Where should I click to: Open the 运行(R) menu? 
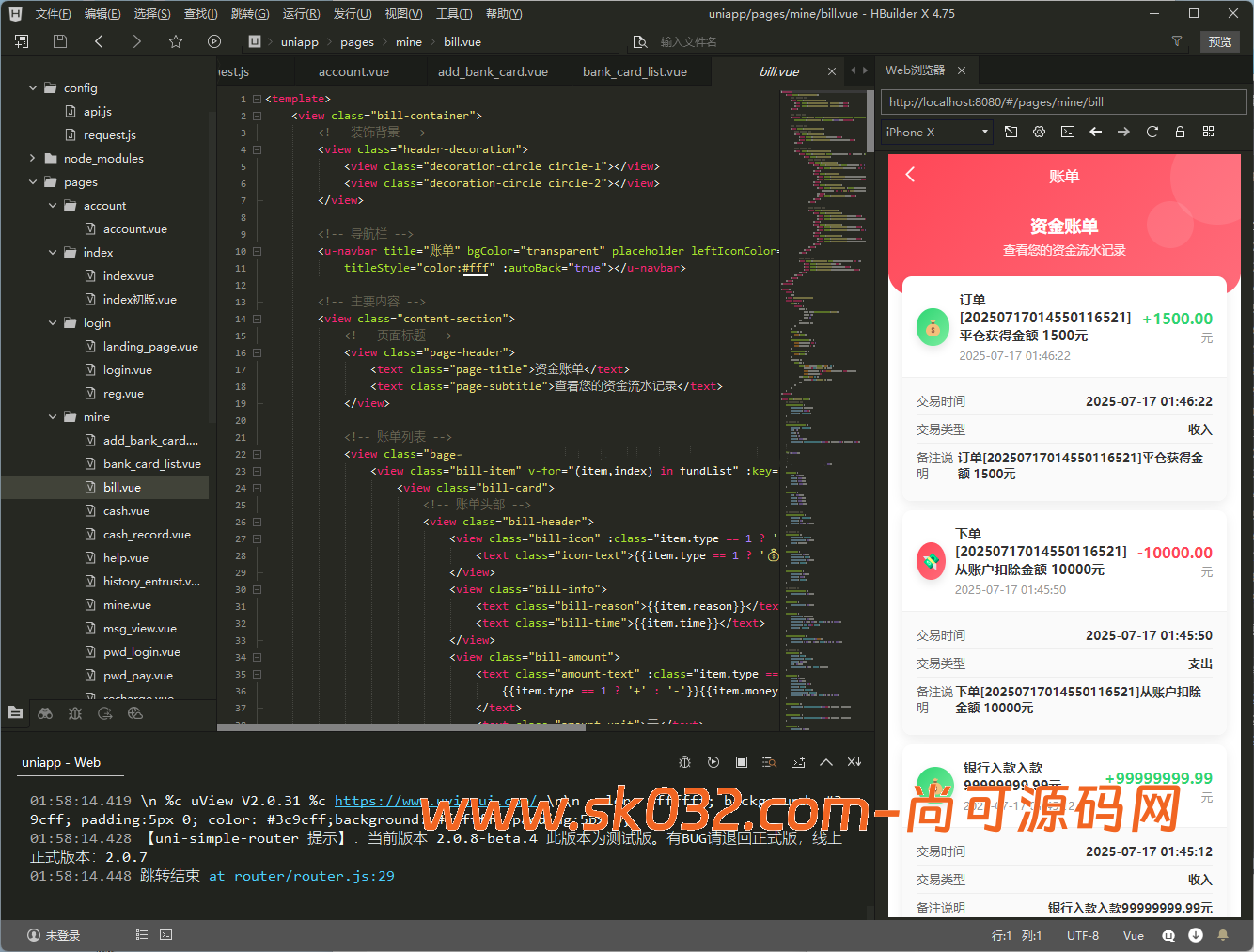(x=301, y=14)
